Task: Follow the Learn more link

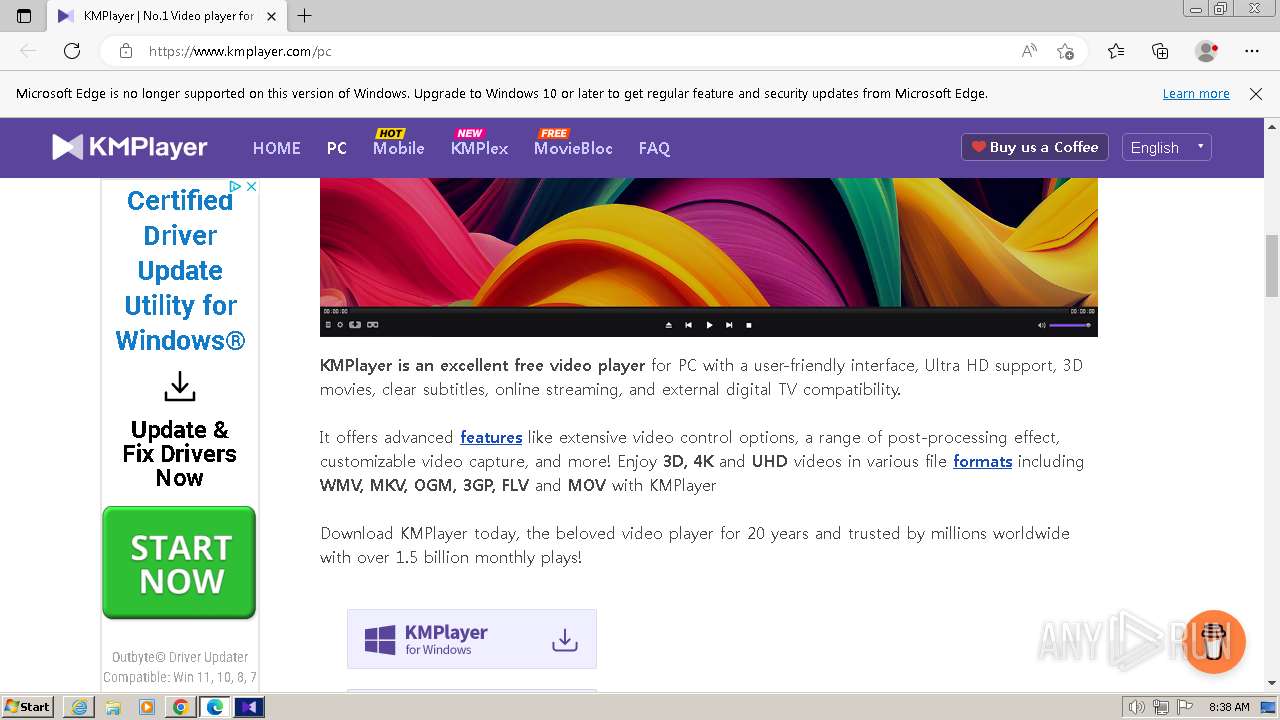Action: click(1196, 94)
